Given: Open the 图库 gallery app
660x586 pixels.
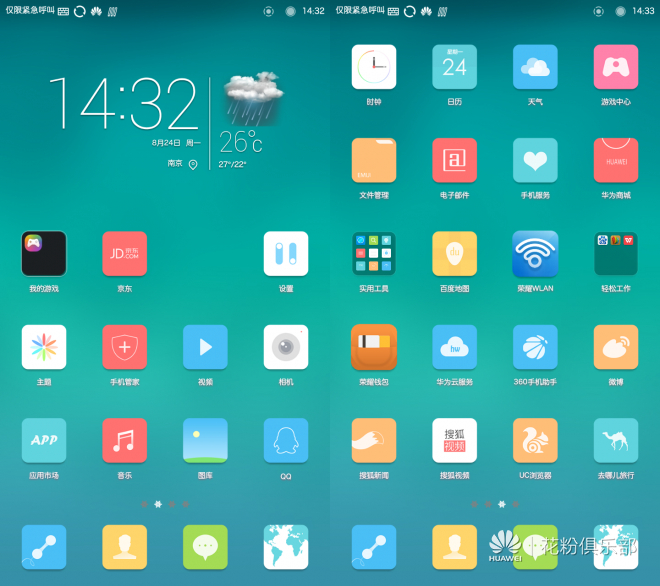Looking at the screenshot, I should pyautogui.click(x=205, y=440).
